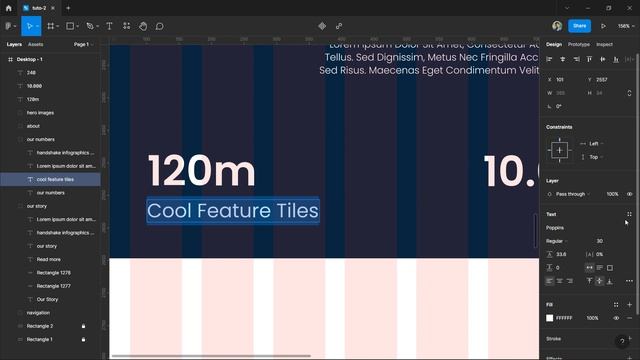Open the Figma main menu icon

pos(9,26)
